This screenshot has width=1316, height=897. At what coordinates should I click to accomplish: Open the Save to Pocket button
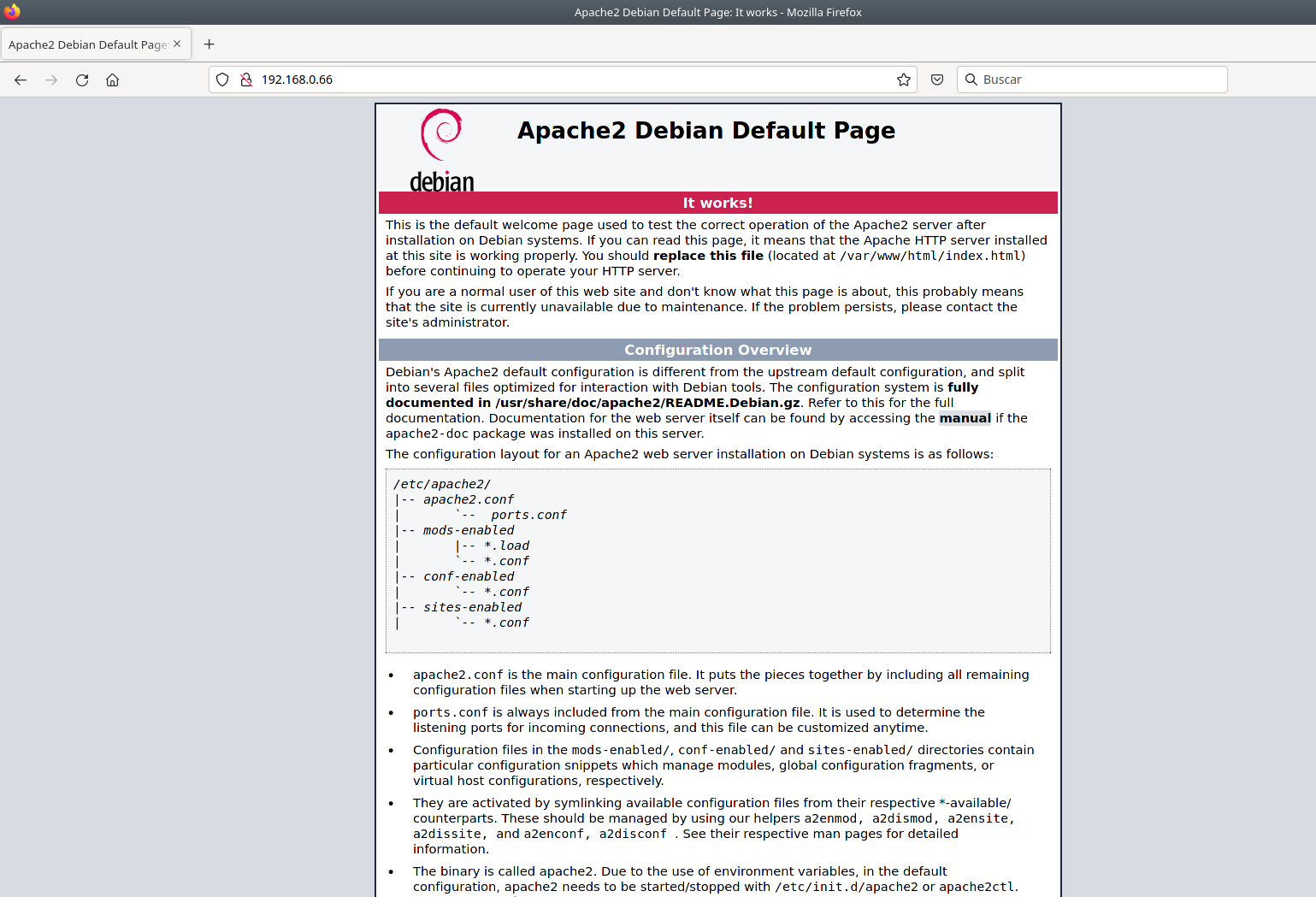[937, 80]
